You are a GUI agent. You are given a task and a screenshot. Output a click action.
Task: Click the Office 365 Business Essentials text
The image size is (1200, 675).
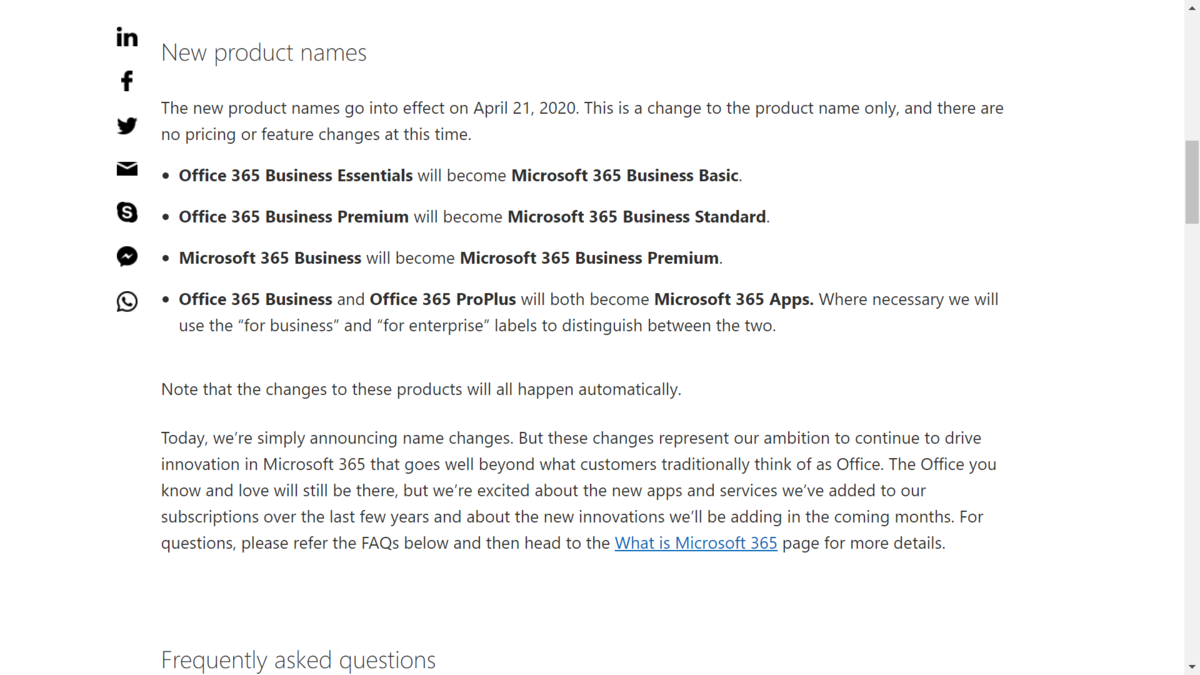pos(296,176)
